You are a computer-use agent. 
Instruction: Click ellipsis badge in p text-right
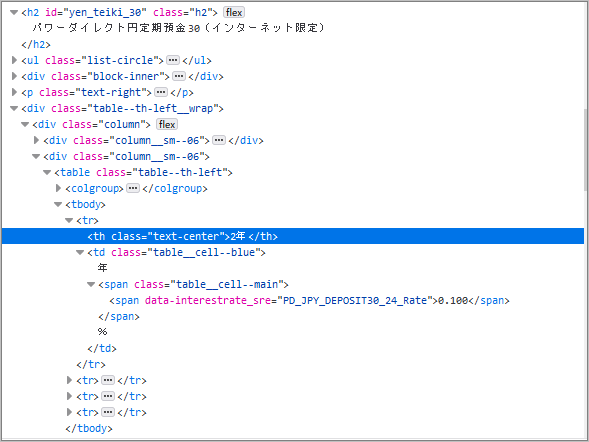tap(161, 92)
